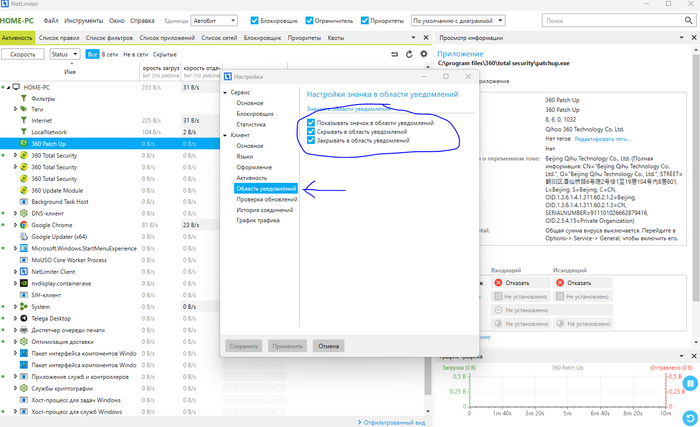700x427 pixels.
Task: Click the Google Chrome icon in the list
Action: [22, 225]
